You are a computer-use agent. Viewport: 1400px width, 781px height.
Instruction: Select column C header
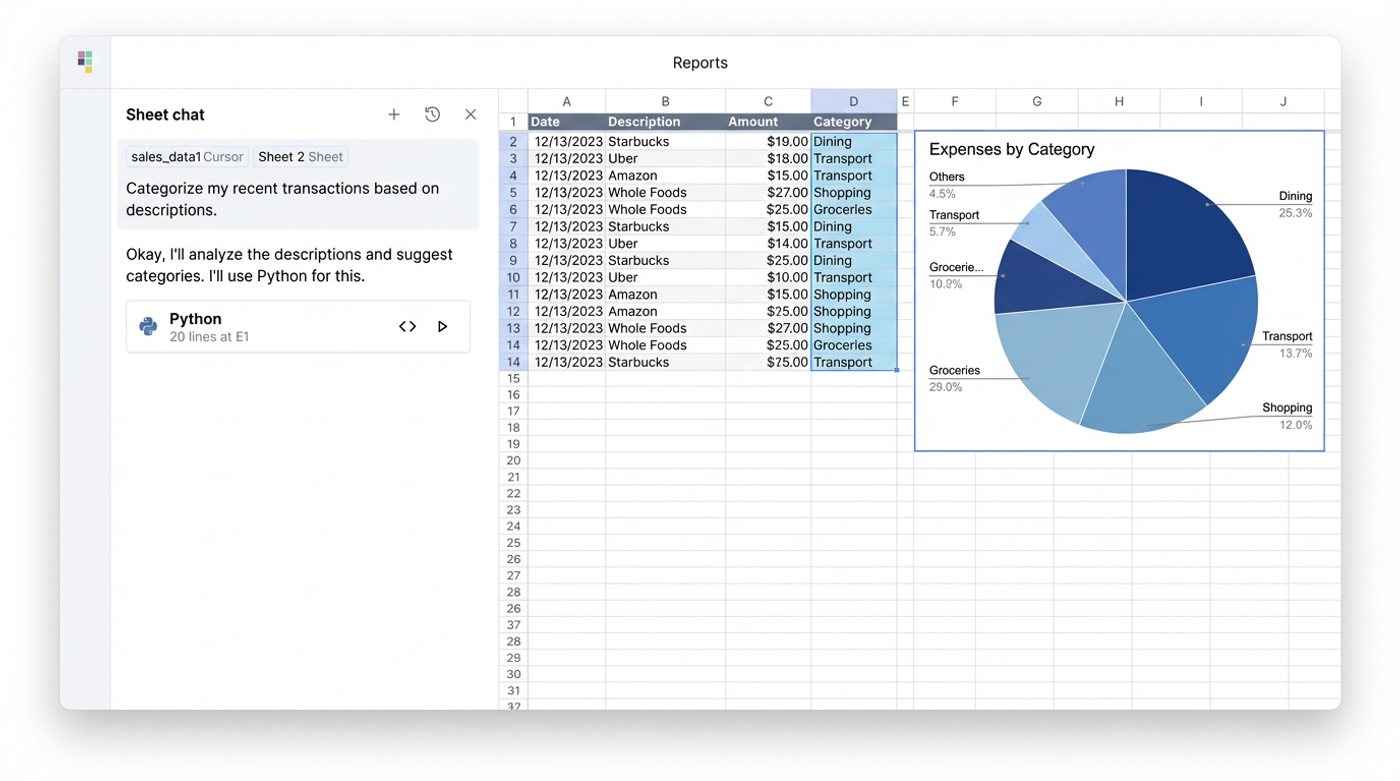click(x=768, y=101)
